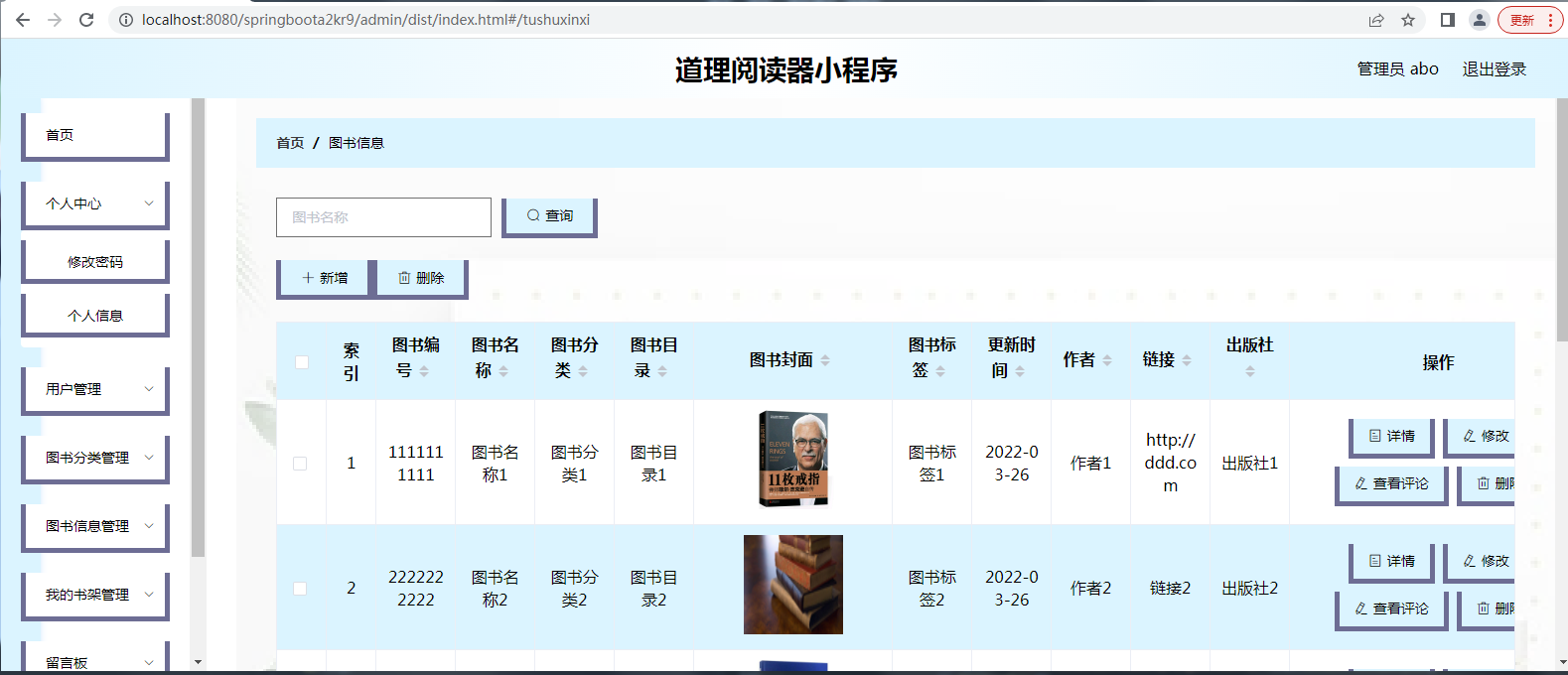
Task: Bookmark this page with the star icon
Action: point(1408,20)
